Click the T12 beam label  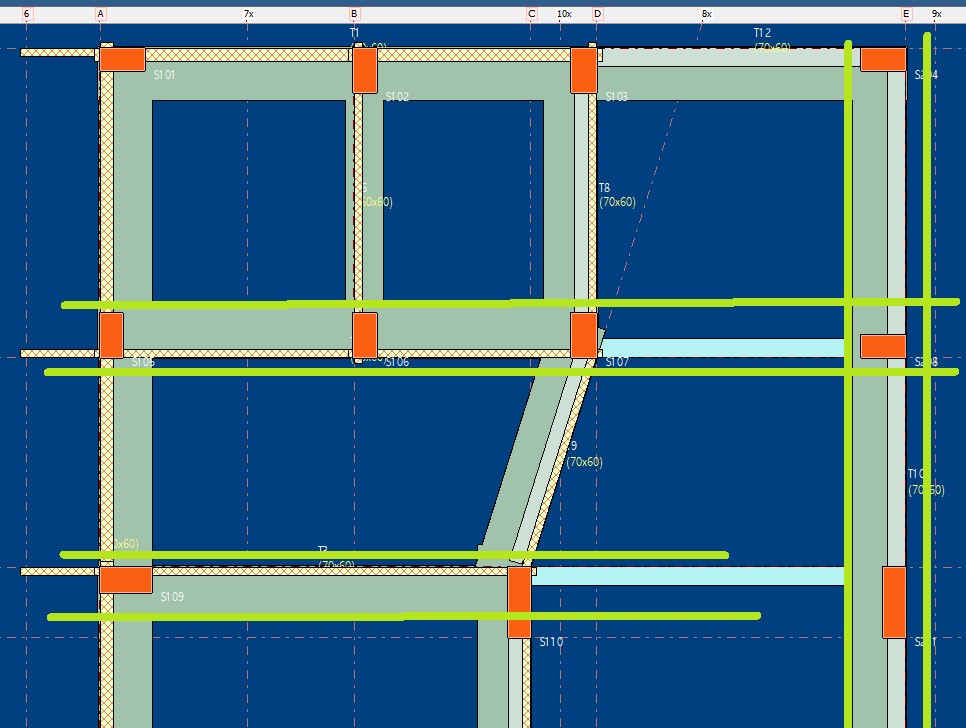(x=762, y=33)
